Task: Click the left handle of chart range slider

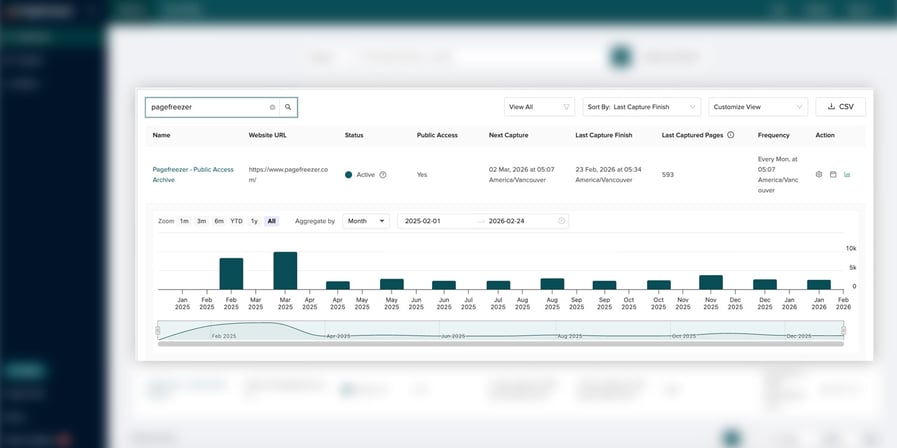Action: click(x=158, y=330)
